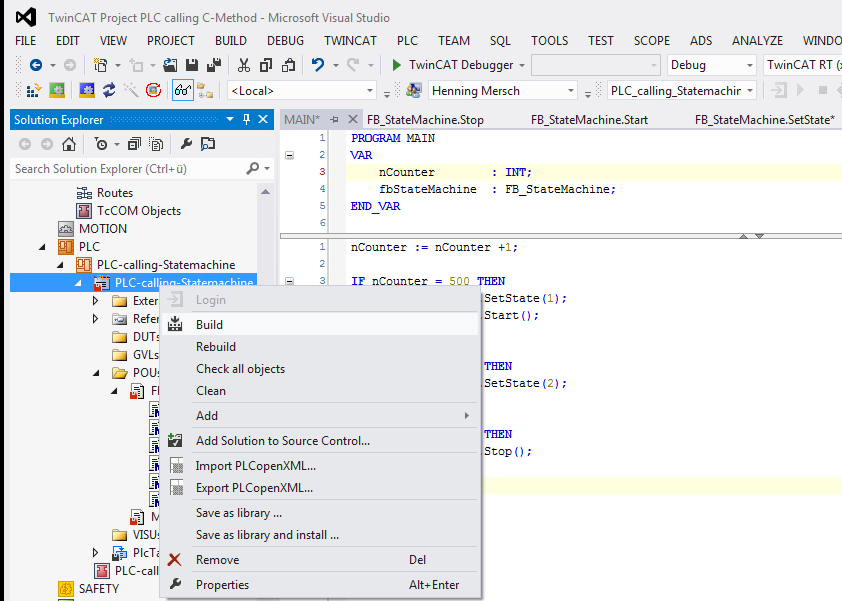Click the Paste clipboard icon
842x601 pixels.
pos(288,65)
